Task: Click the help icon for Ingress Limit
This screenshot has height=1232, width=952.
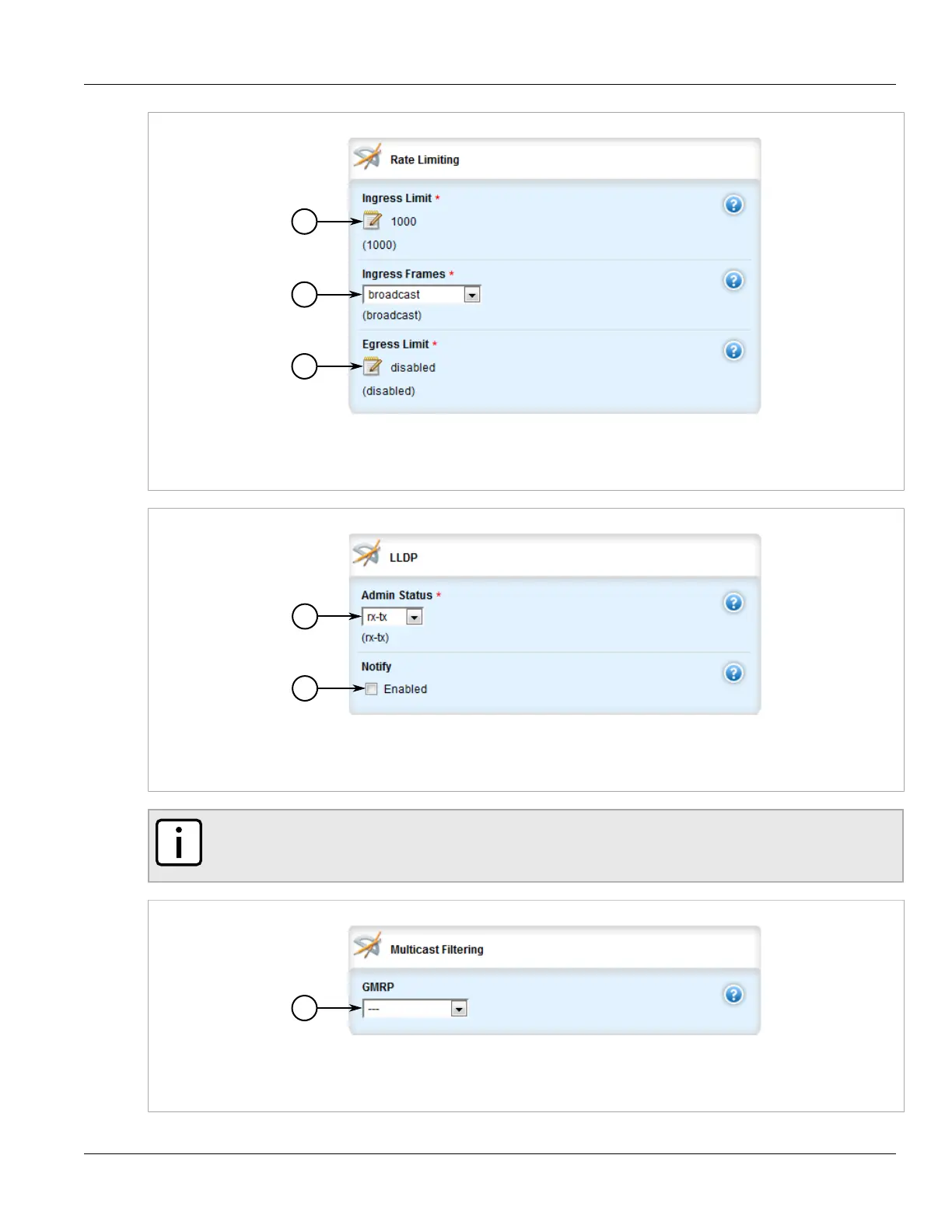Action: tap(733, 205)
